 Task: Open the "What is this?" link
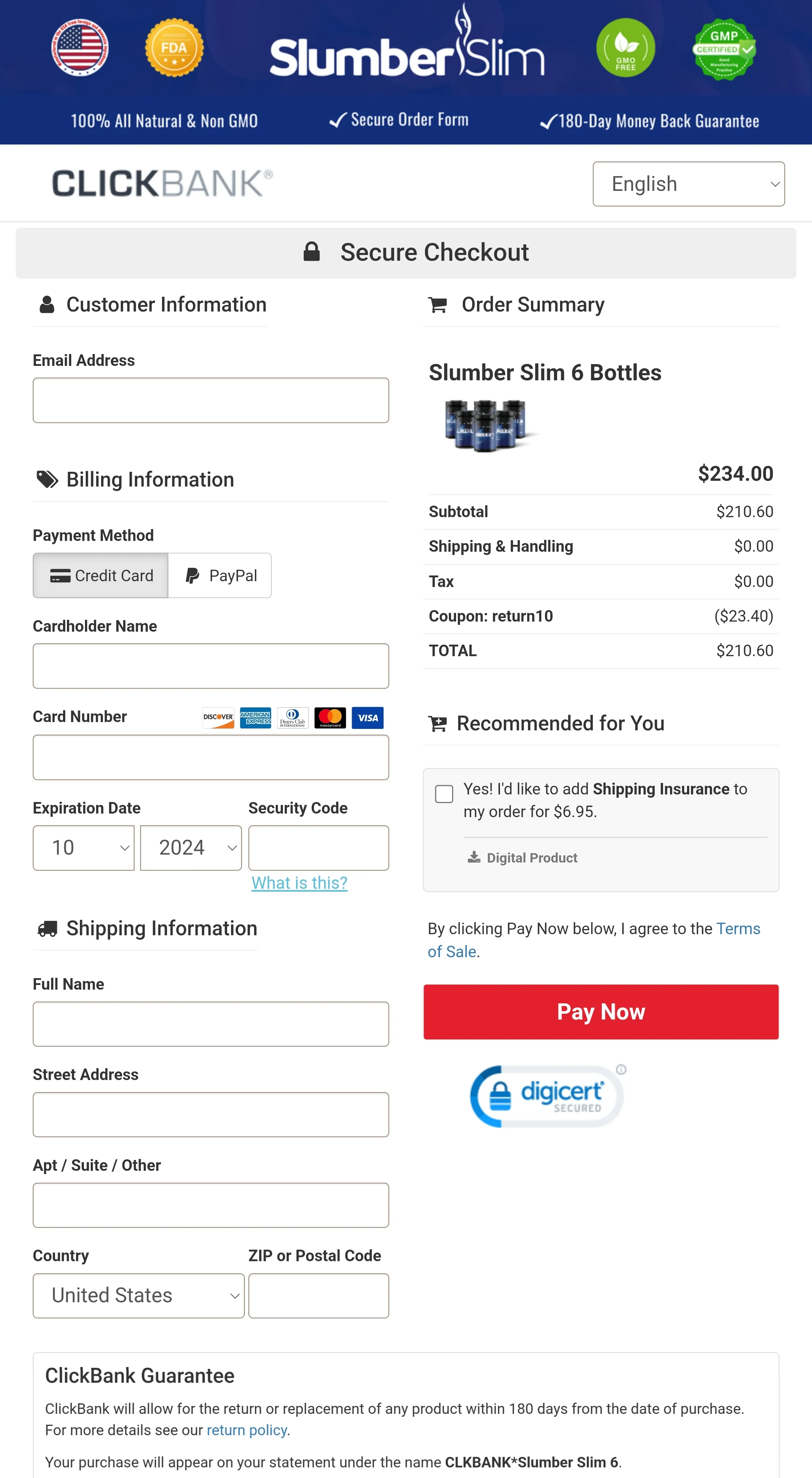(299, 882)
